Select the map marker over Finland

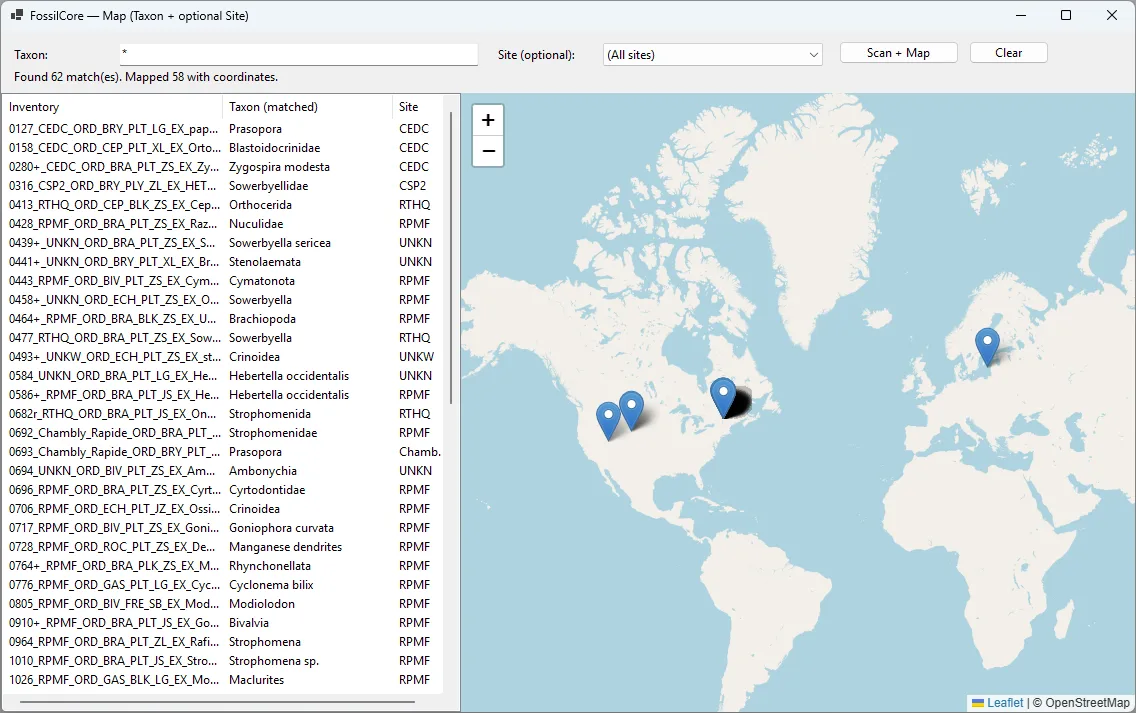click(987, 346)
